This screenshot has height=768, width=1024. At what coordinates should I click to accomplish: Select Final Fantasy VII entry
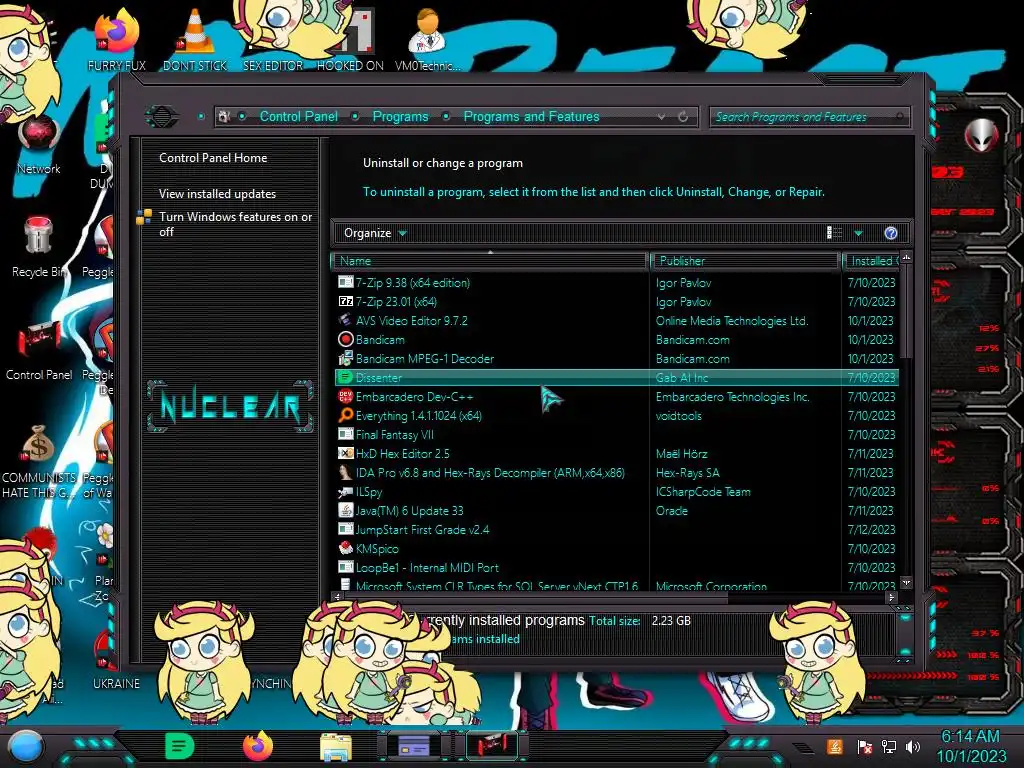[x=617, y=434]
